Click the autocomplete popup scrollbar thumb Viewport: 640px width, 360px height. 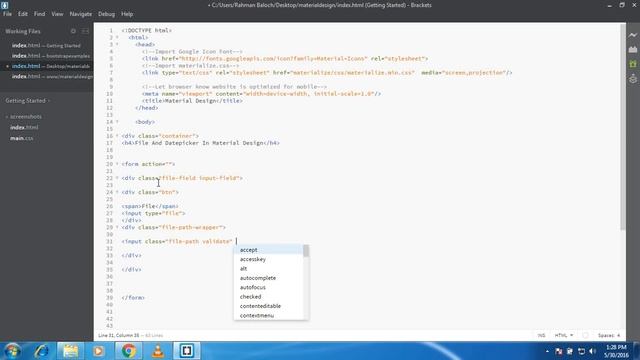(306, 251)
